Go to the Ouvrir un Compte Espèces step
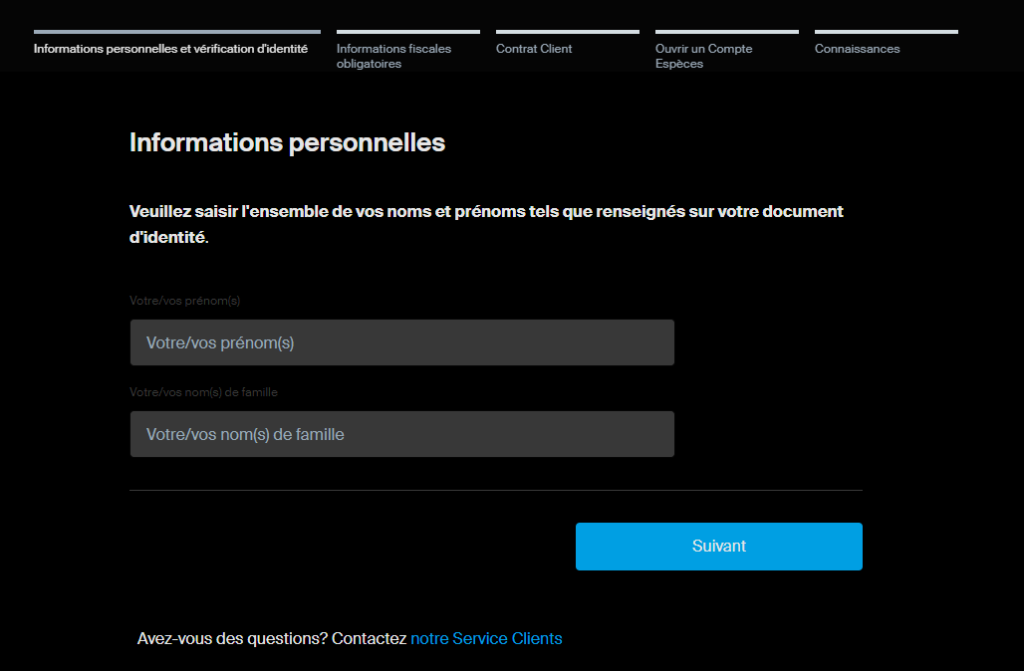Screen dimensions: 1024x671 pyautogui.click(x=704, y=55)
